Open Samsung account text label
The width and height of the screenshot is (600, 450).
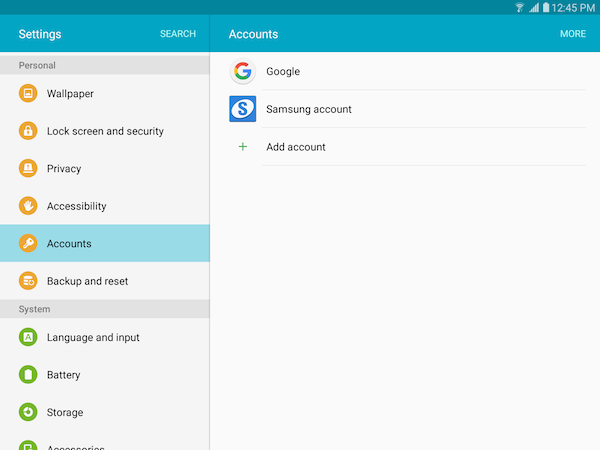pos(309,109)
